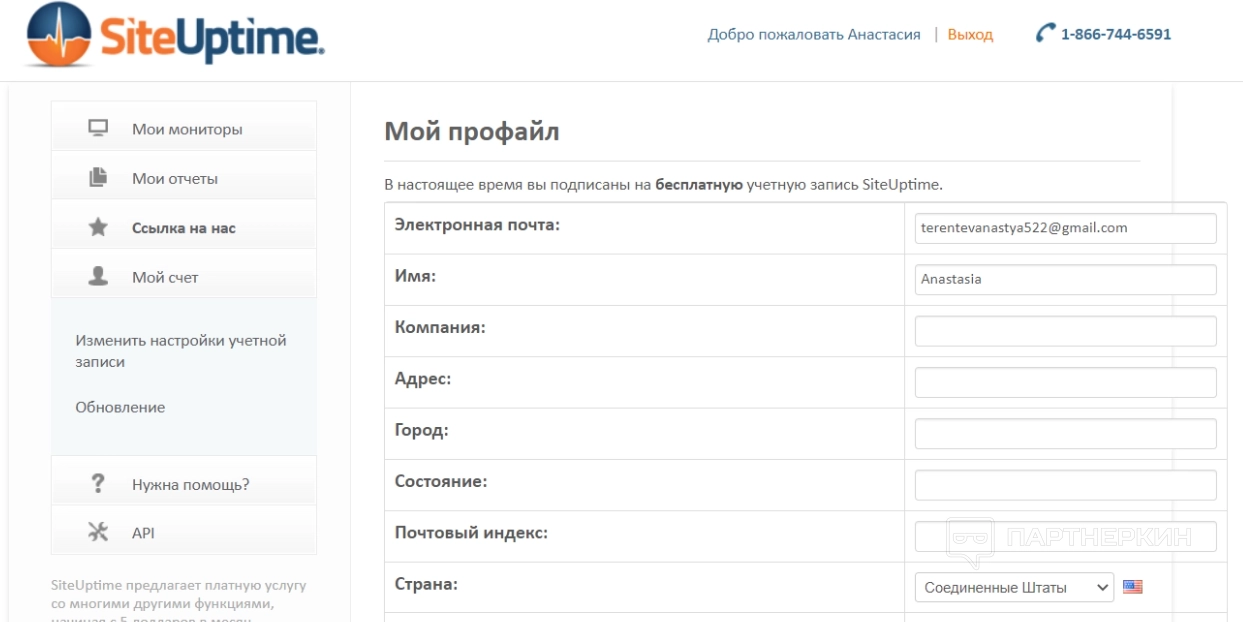The image size is (1243, 622).
Task: Click the tools icon beside API
Action: [x=98, y=533]
